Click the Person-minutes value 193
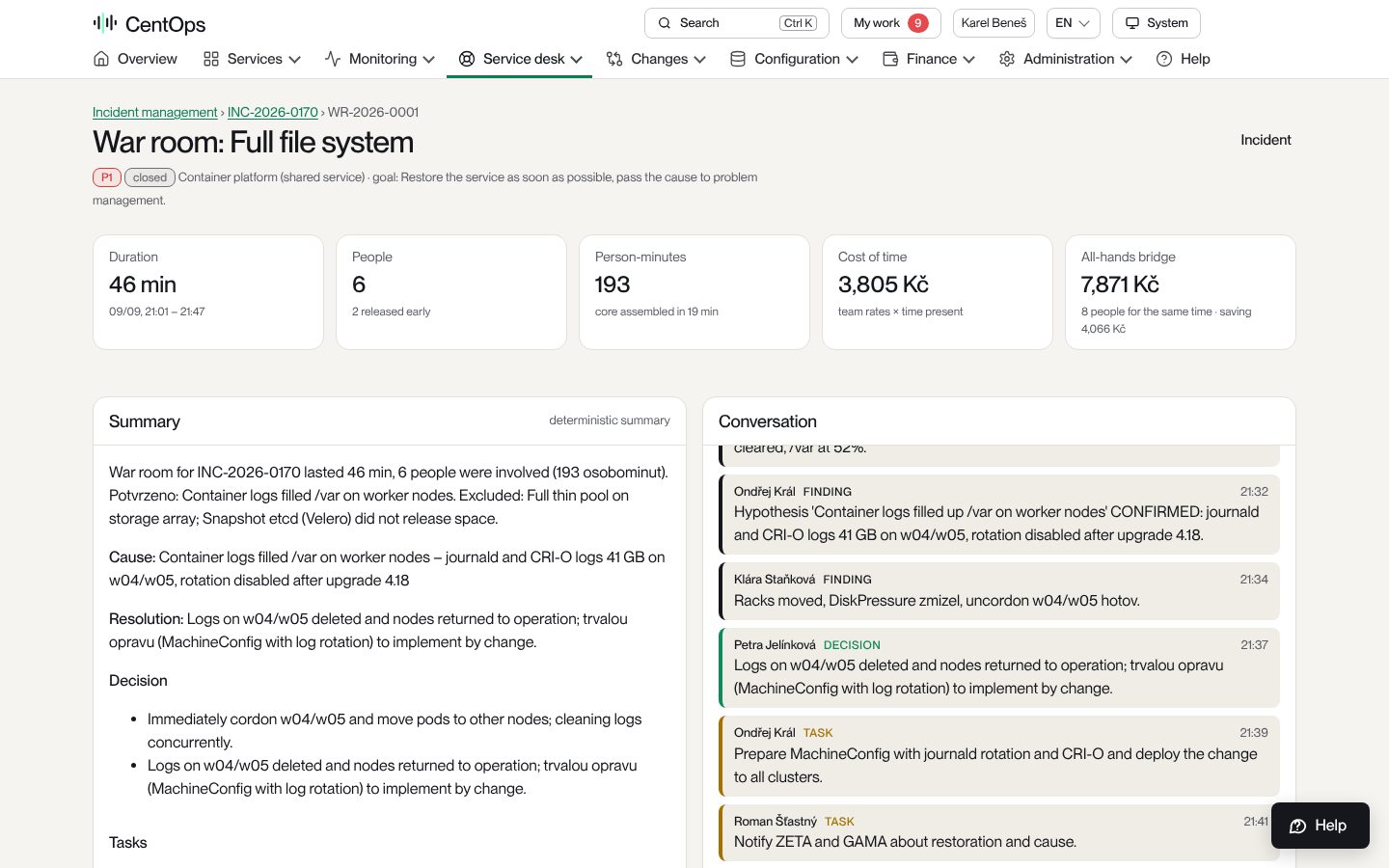The image size is (1389, 868). tap(613, 285)
